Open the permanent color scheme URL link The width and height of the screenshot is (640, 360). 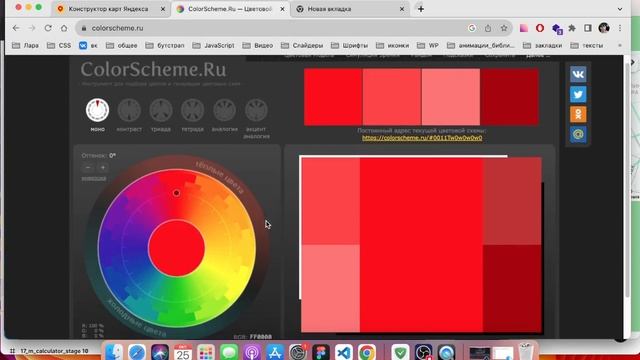422,138
